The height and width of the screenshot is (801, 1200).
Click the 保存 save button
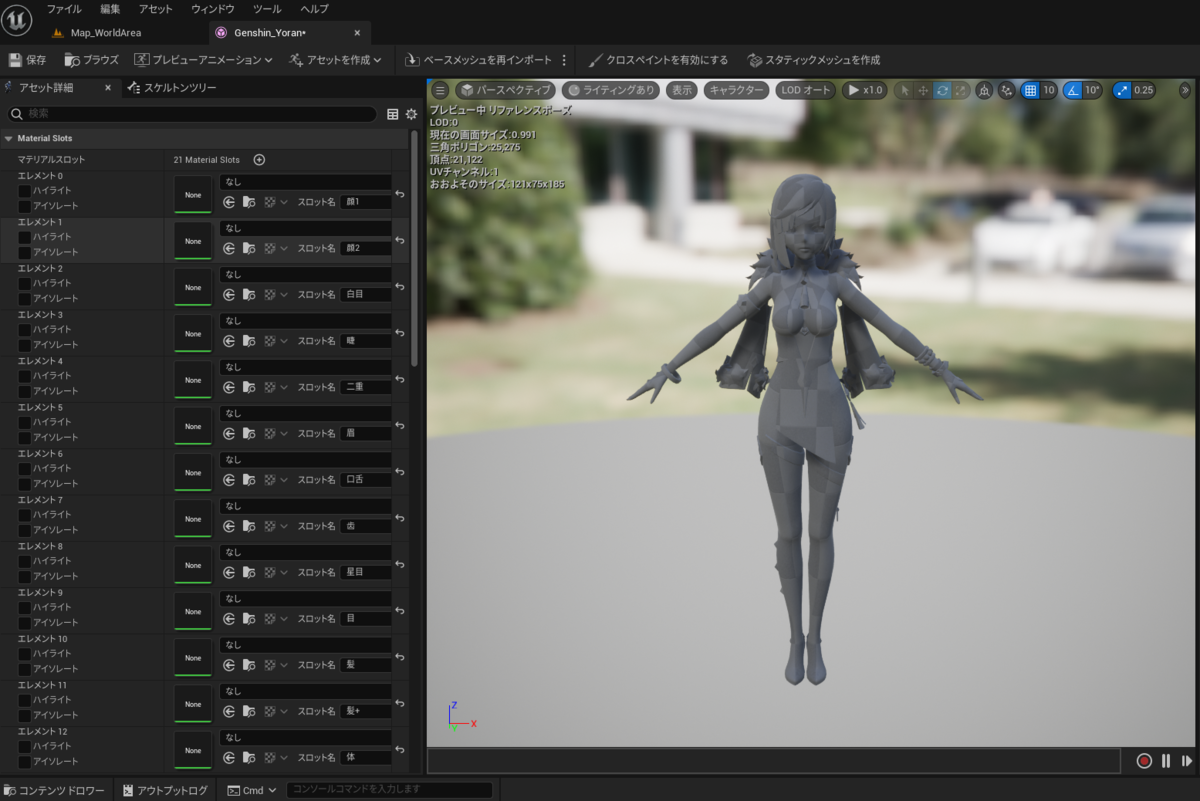point(28,60)
